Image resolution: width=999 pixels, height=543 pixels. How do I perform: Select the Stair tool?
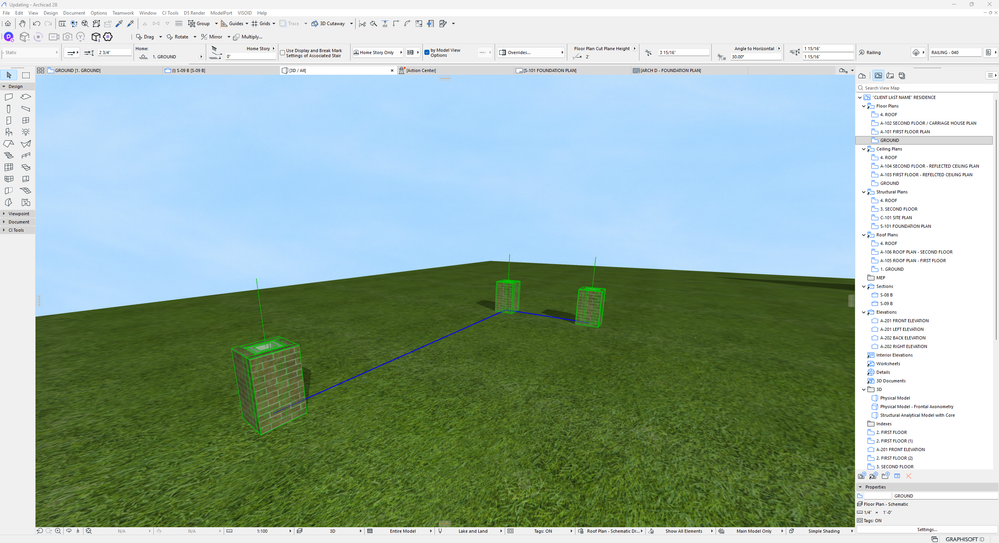point(9,156)
